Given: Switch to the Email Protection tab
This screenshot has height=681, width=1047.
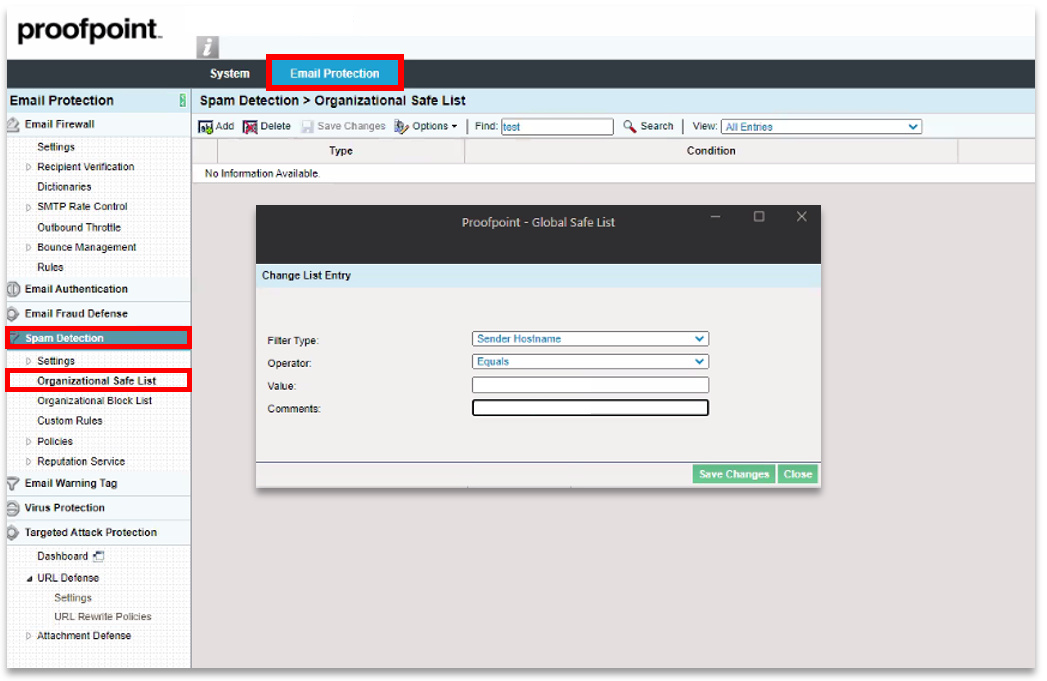Looking at the screenshot, I should pyautogui.click(x=335, y=72).
